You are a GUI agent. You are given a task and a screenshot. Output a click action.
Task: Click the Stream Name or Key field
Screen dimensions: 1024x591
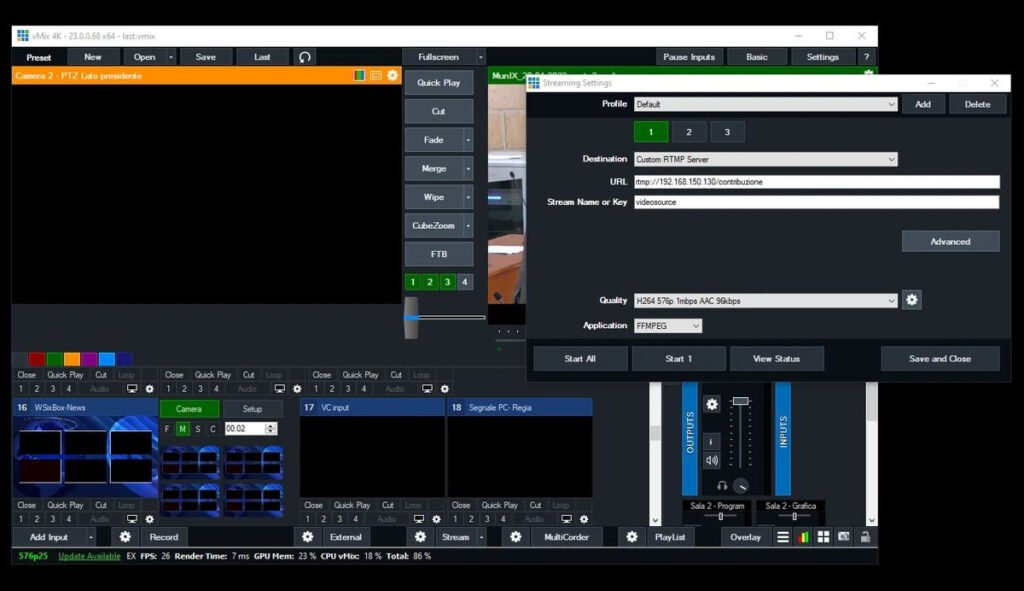click(816, 202)
